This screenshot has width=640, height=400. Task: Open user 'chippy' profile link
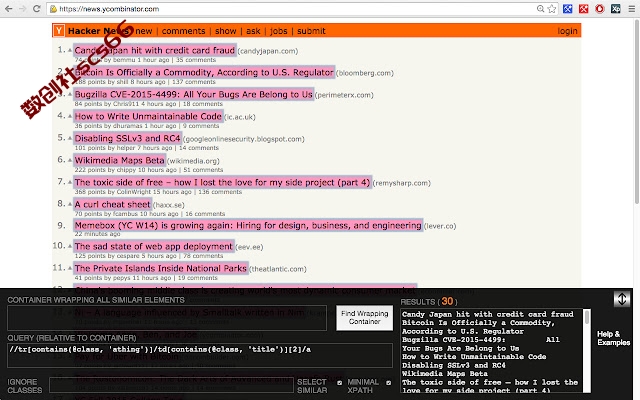127,170
